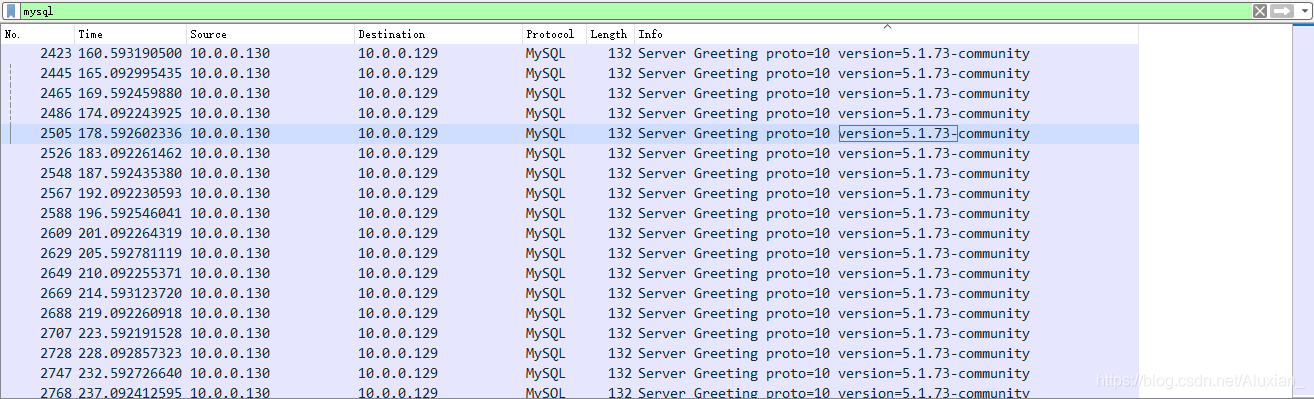Sort by the Destination column header
The image size is (1314, 399).
click(x=438, y=34)
